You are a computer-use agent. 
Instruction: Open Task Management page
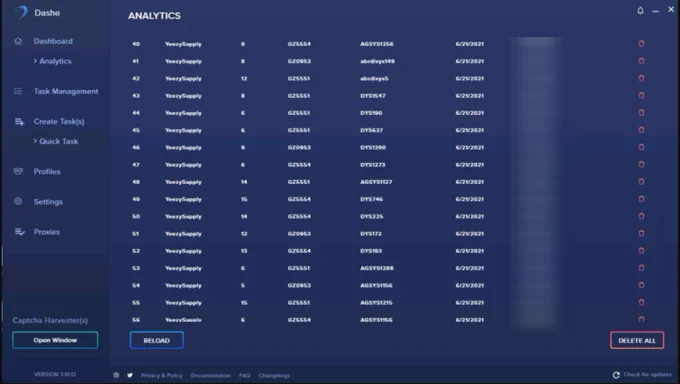(66, 91)
